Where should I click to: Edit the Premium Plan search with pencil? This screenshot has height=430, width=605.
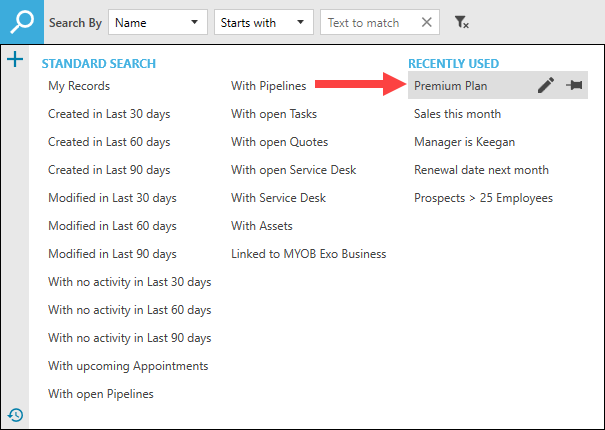coord(545,86)
